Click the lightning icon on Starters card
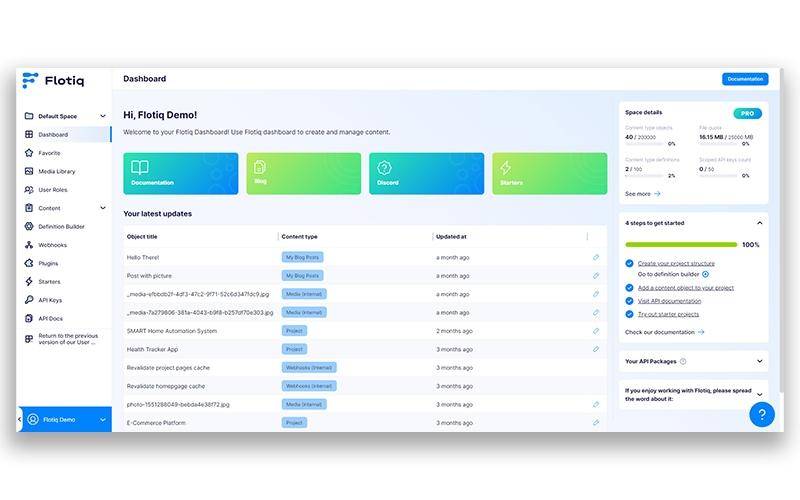The image size is (800, 500). (506, 168)
